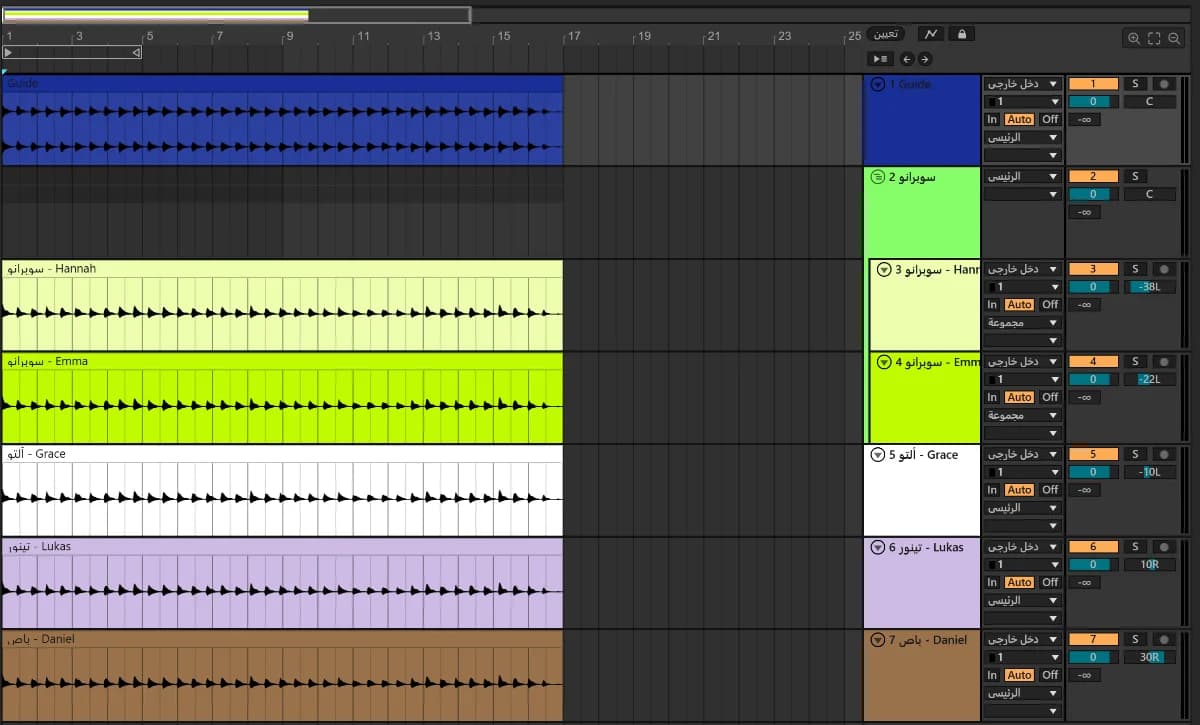Screen dimensions: 1200x725
Task: Click the back-to-arrangement play icon
Action: (880, 59)
